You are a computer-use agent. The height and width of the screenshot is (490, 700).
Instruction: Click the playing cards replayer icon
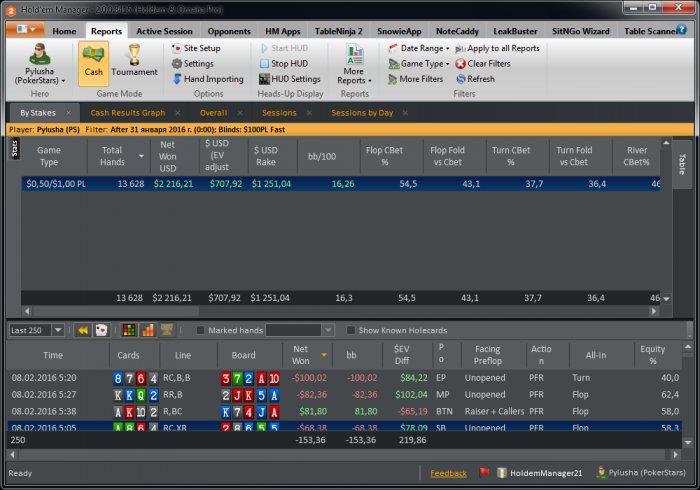tap(102, 330)
